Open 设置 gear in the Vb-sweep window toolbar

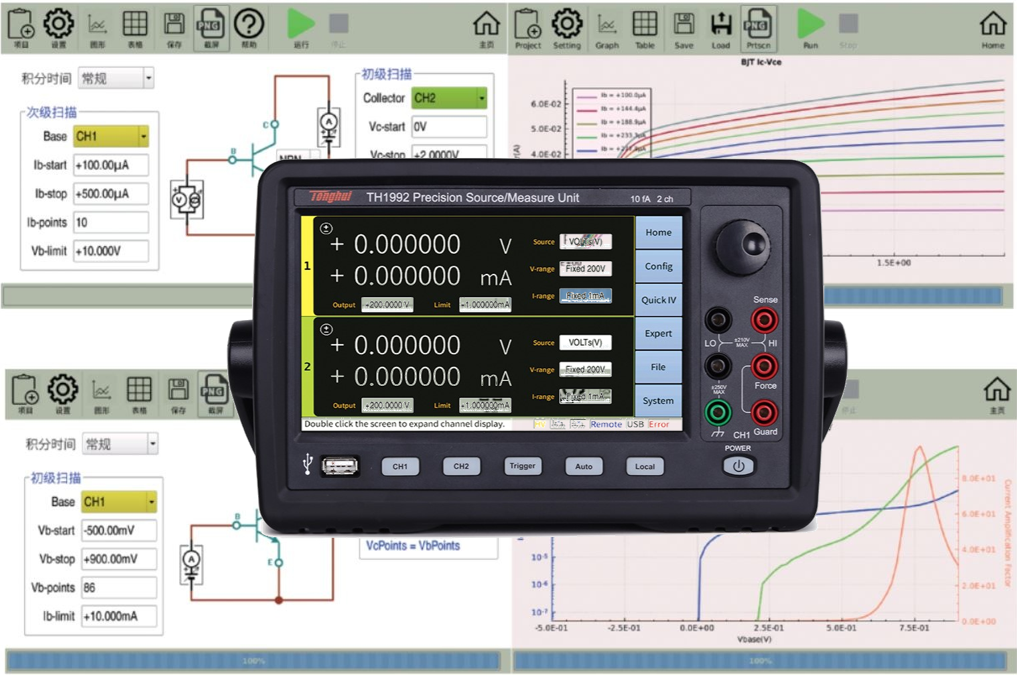click(63, 393)
